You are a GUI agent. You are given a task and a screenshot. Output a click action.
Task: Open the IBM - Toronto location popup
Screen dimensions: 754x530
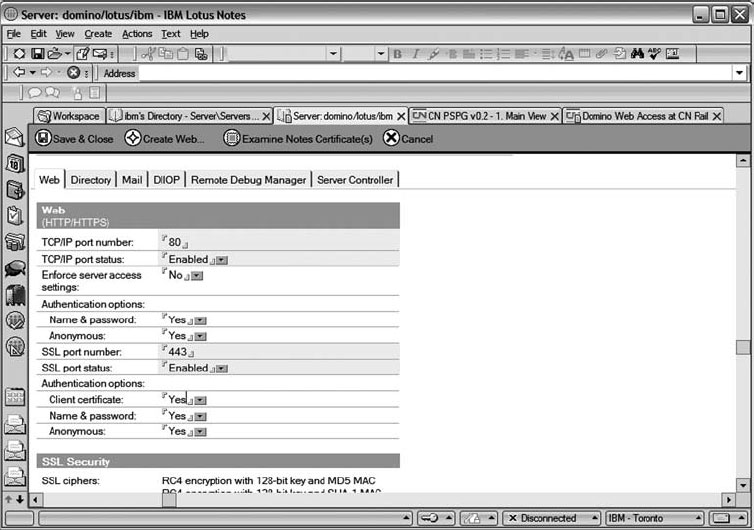tap(653, 518)
